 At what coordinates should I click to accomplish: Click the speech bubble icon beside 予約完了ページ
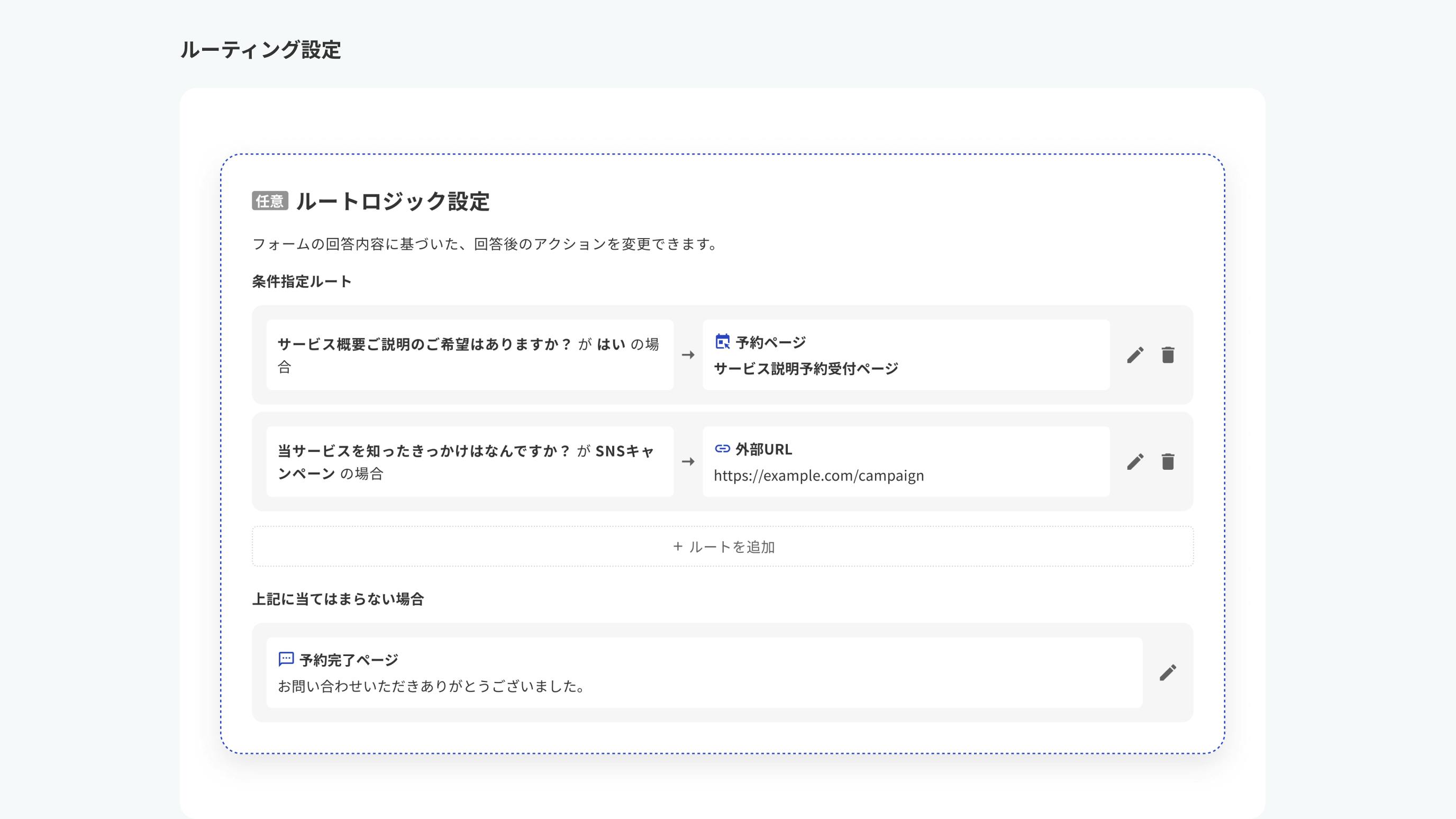pos(287,659)
